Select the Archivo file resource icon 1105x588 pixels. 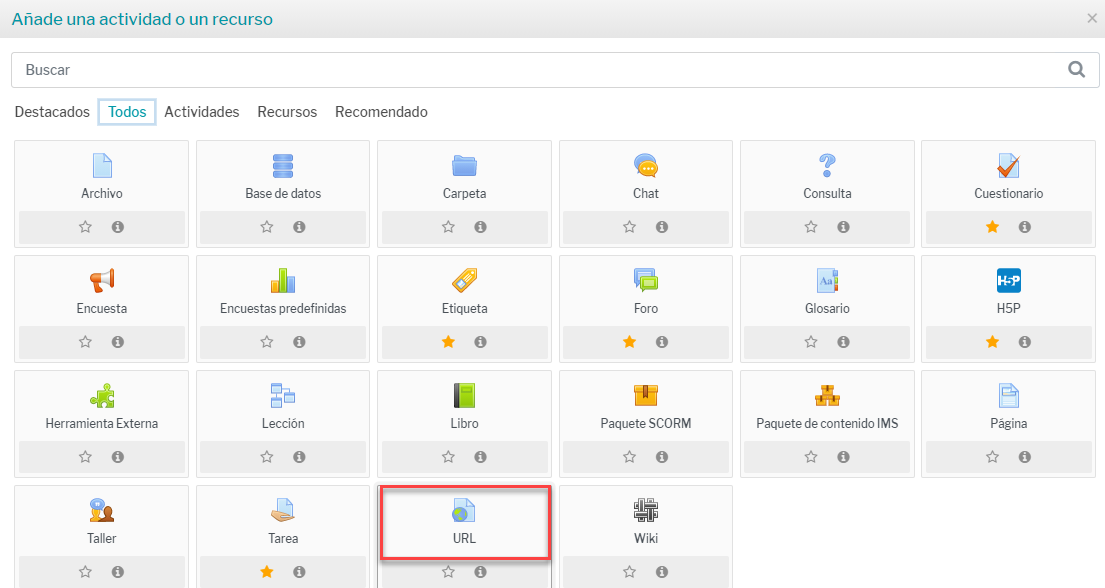[102, 166]
